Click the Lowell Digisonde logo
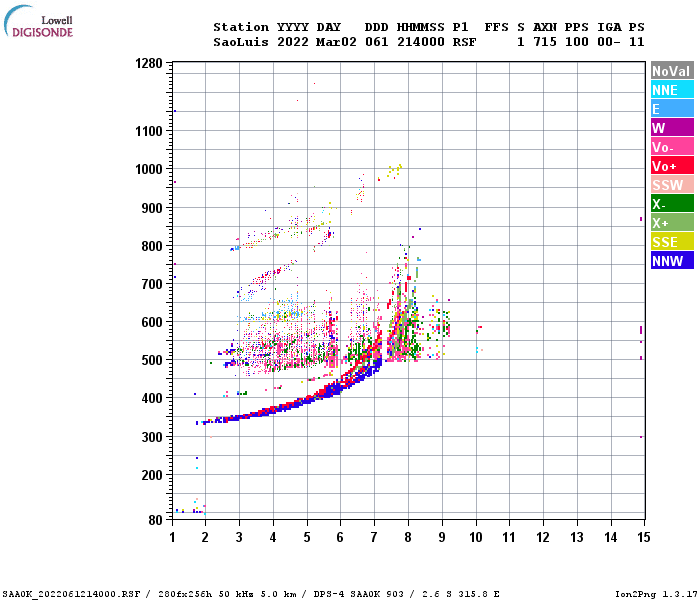The width and height of the screenshot is (700, 600). pyautogui.click(x=38, y=21)
